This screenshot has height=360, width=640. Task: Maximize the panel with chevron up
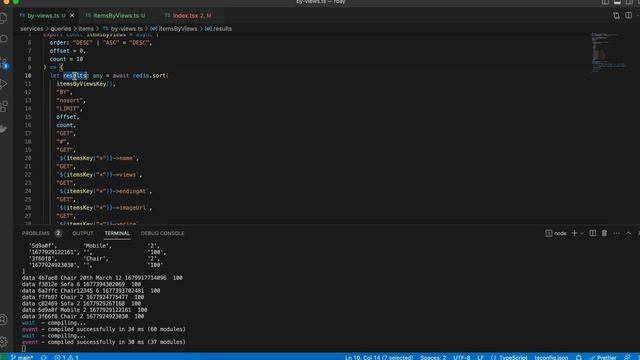[629, 233]
